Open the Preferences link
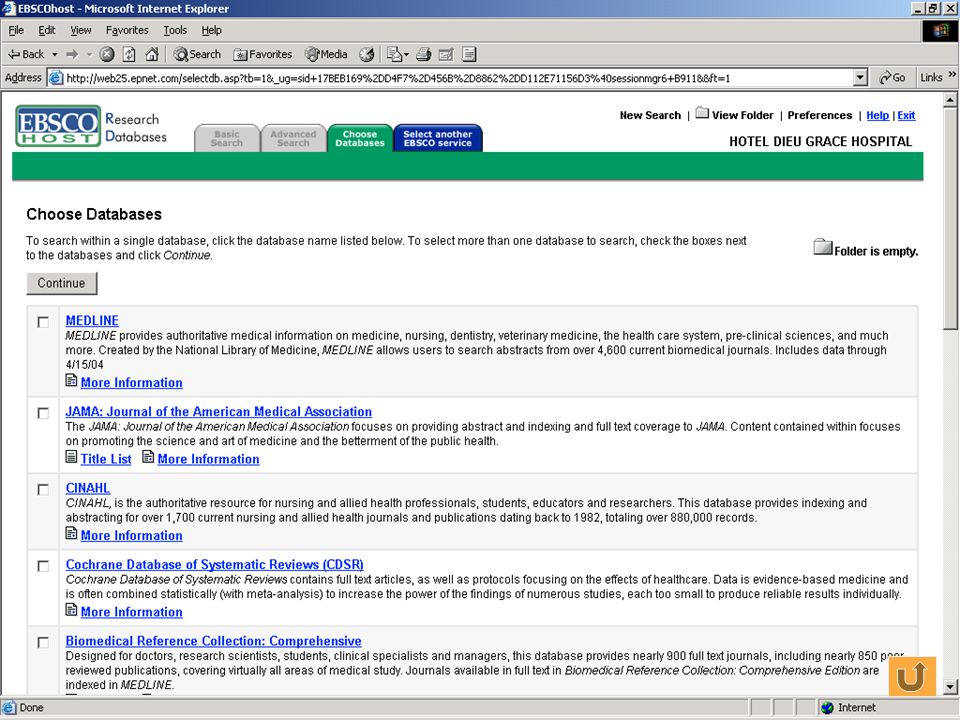Viewport: 960px width, 720px height. pos(819,115)
